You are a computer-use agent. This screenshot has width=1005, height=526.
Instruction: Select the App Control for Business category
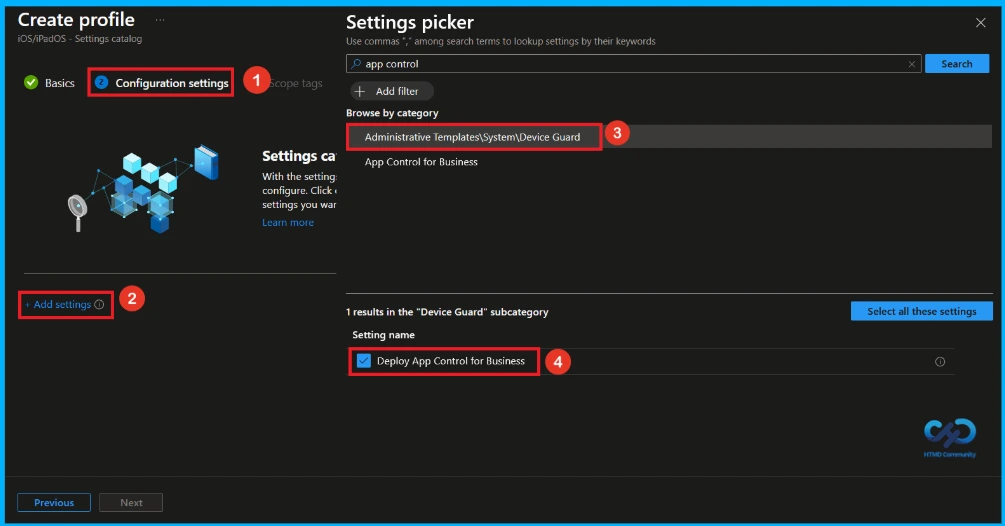(421, 162)
